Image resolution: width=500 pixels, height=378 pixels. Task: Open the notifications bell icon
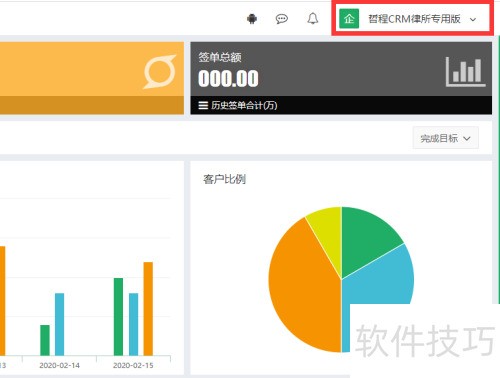[x=313, y=19]
